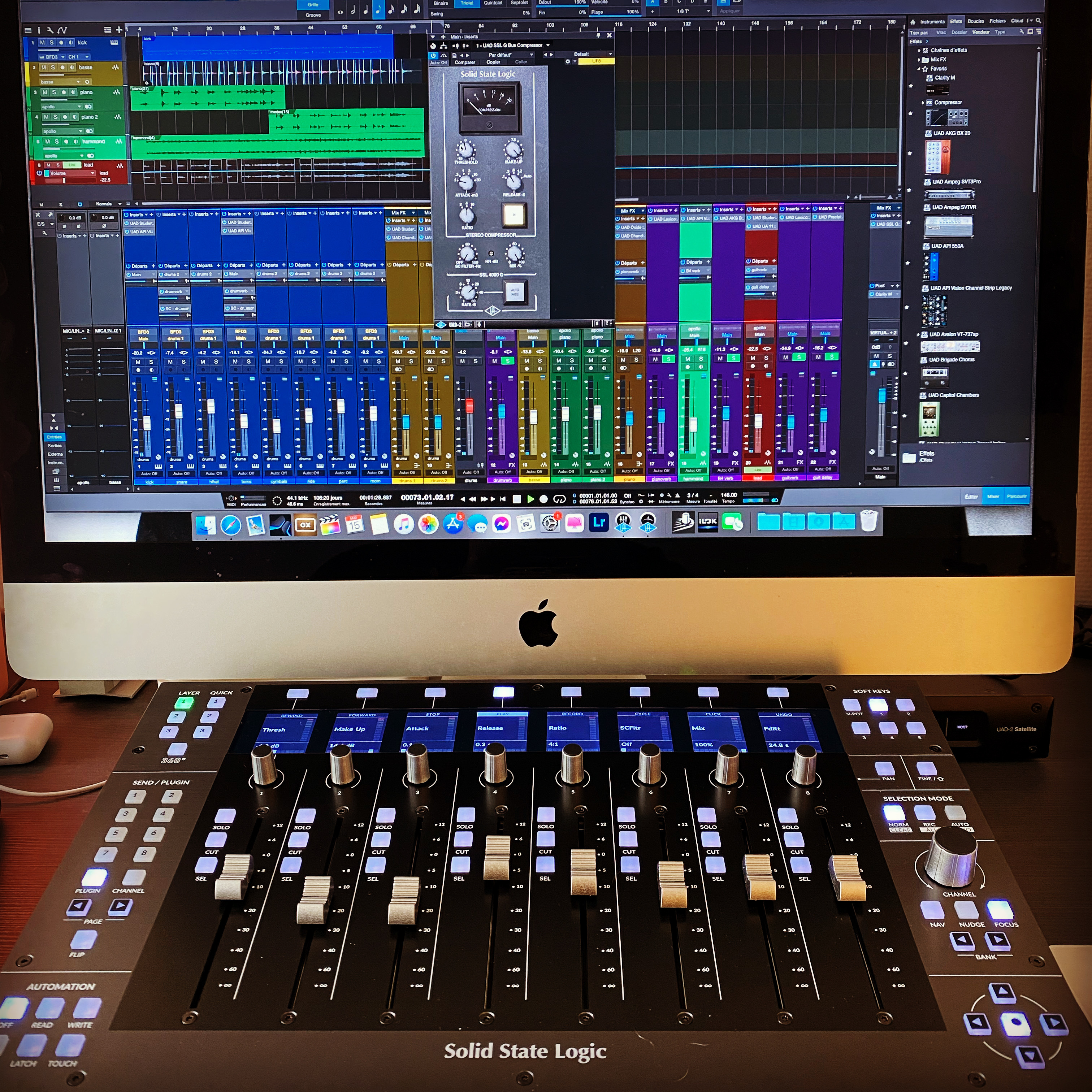Favorite star beside Clarity M

[x=911, y=86]
